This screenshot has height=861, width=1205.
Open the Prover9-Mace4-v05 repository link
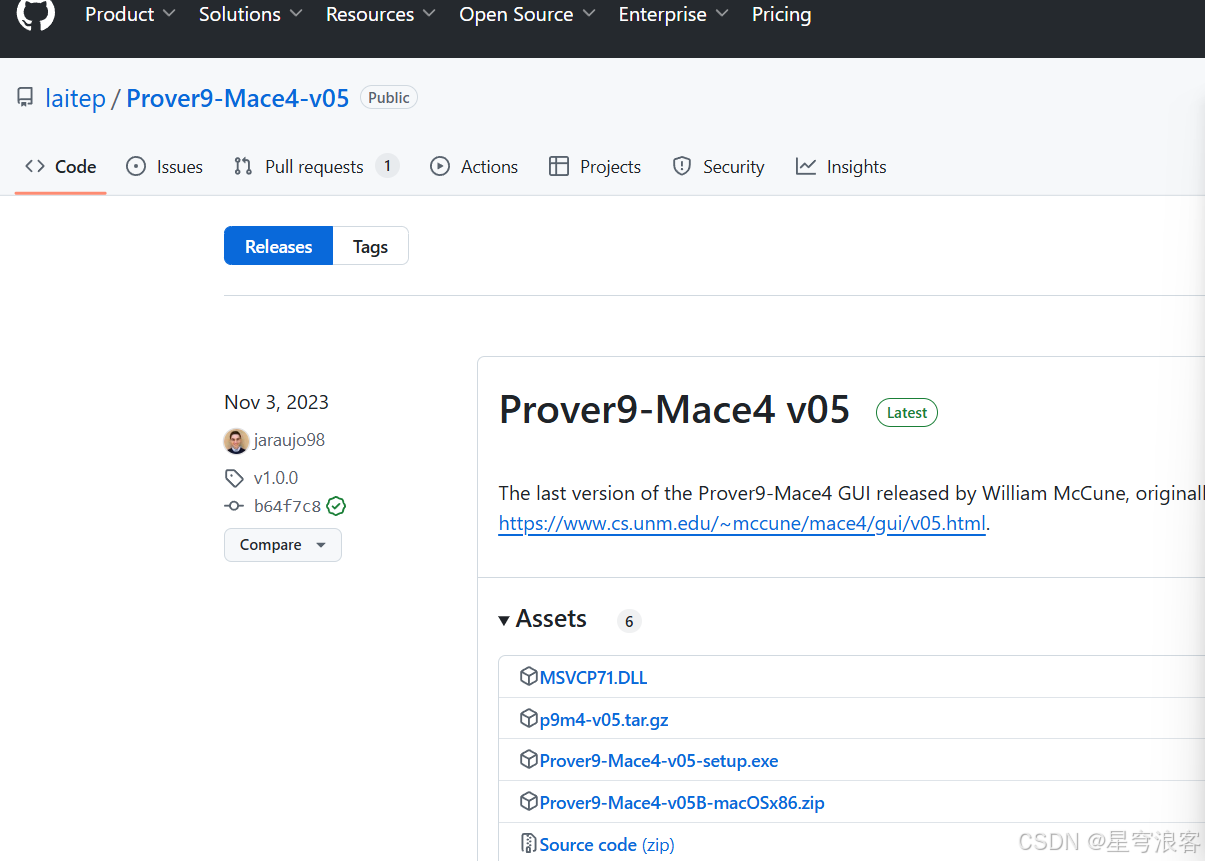pos(238,98)
